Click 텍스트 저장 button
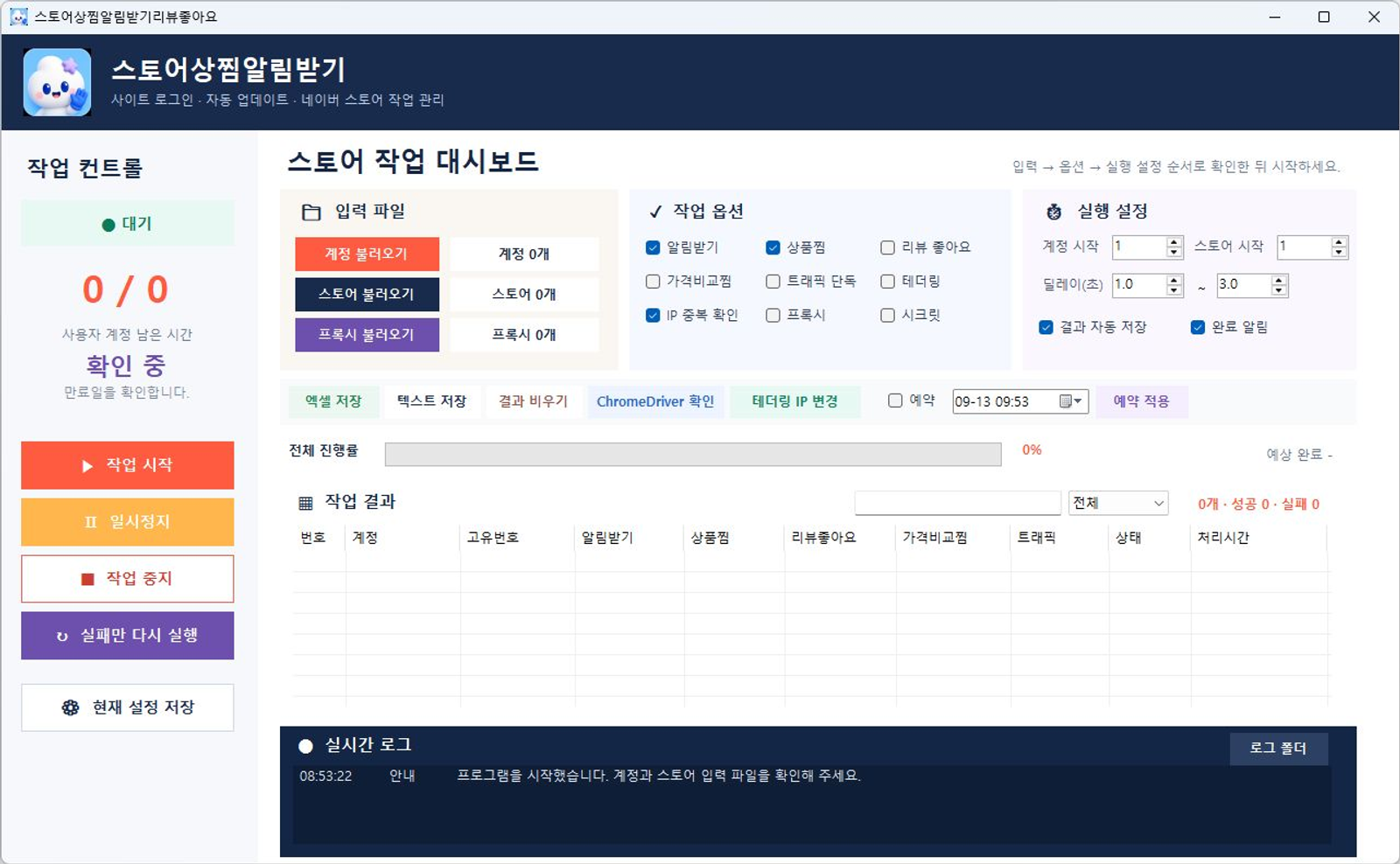1400x864 pixels. click(x=432, y=401)
